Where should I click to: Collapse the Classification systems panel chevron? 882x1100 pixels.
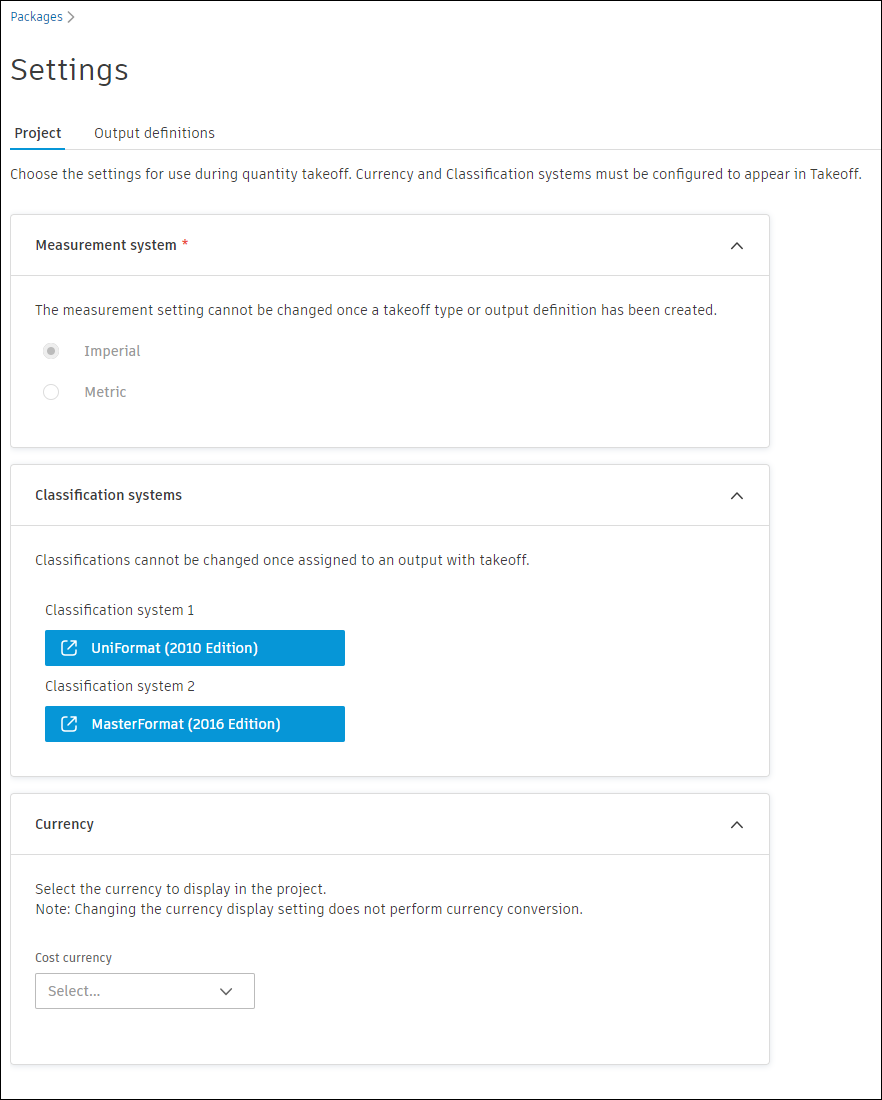point(737,495)
